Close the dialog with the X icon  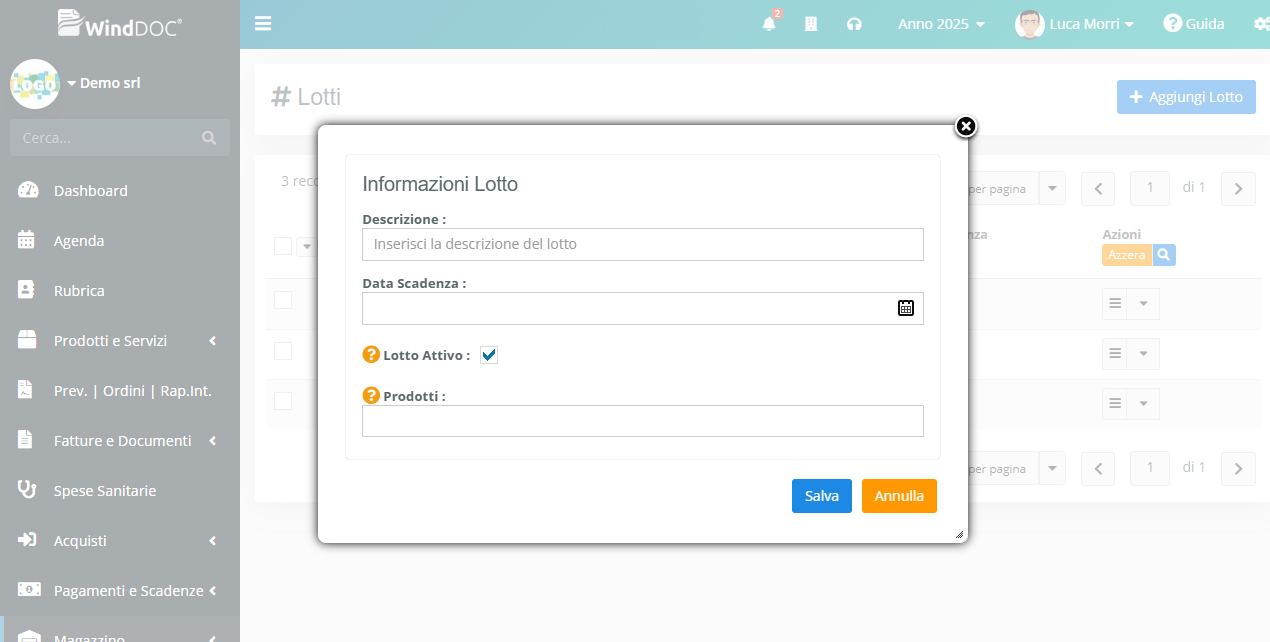(965, 126)
